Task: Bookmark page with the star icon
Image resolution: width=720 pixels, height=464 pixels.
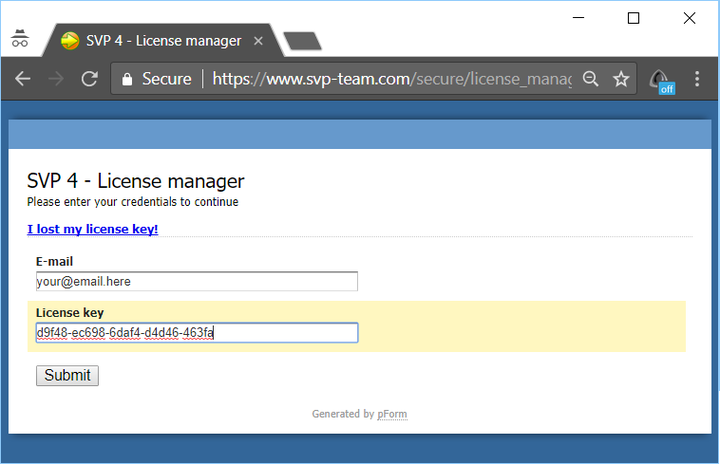Action: click(x=621, y=79)
